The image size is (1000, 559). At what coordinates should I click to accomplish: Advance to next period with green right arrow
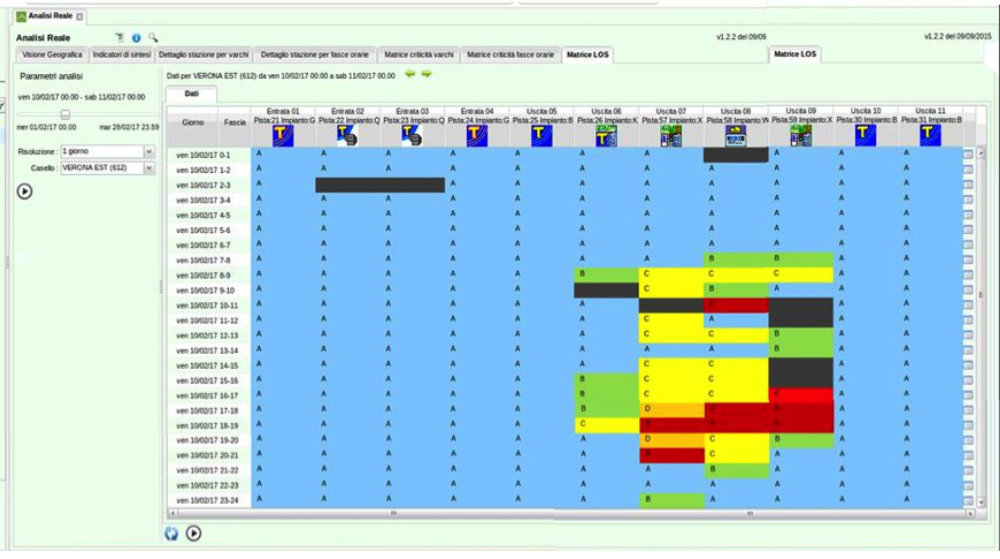coord(427,75)
